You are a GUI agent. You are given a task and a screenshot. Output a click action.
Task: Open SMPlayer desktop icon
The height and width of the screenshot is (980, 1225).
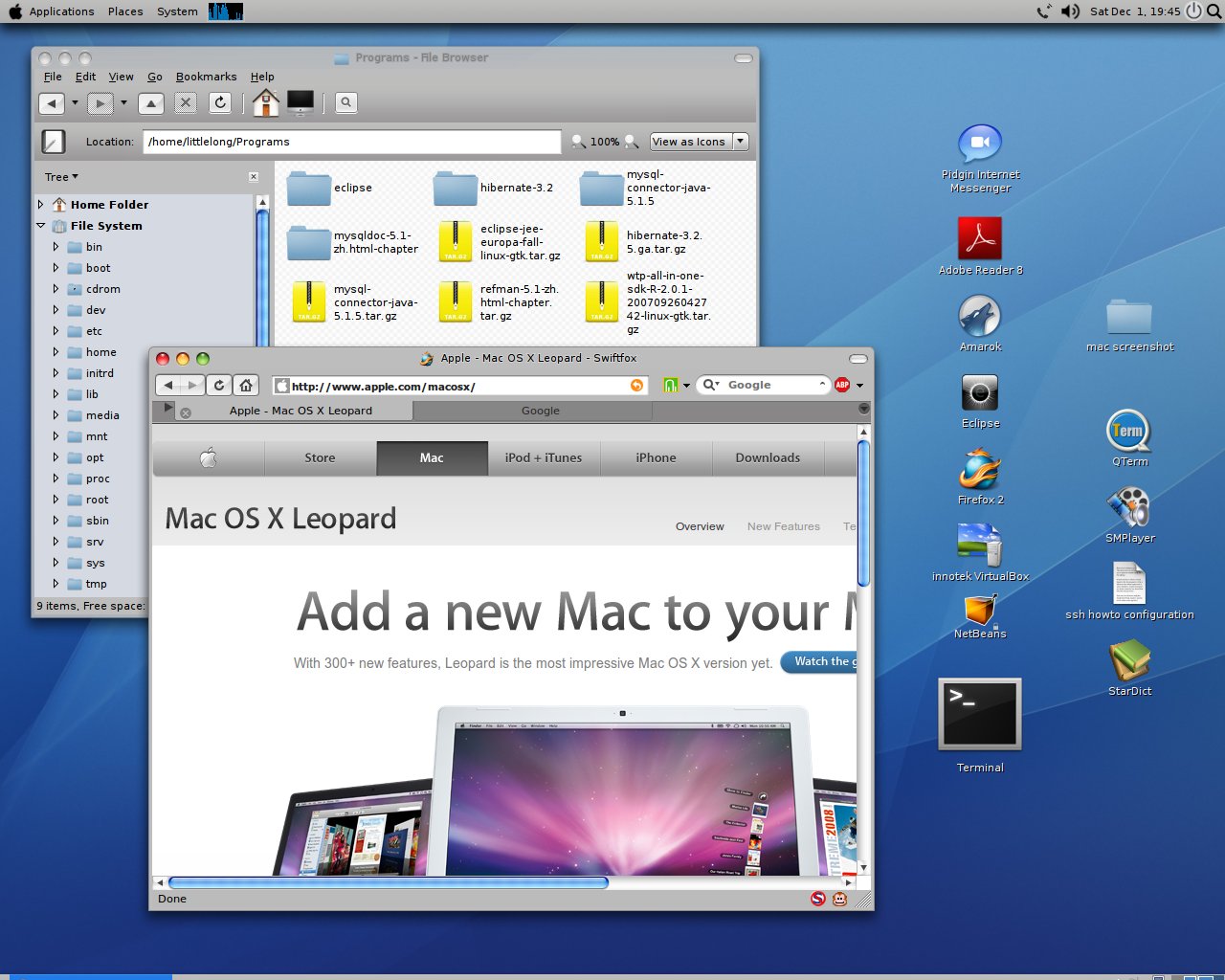coord(1129,507)
